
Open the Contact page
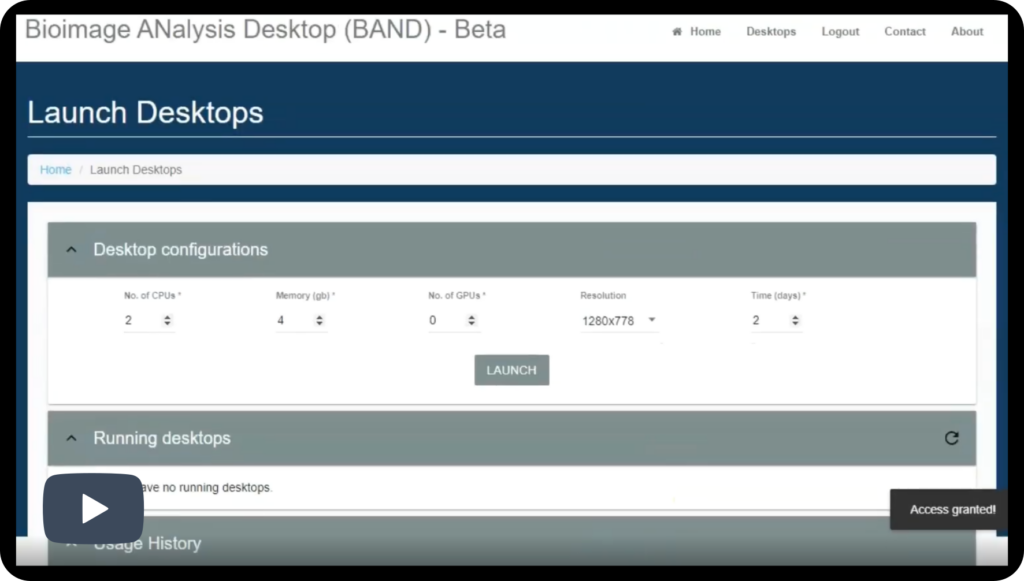(x=904, y=32)
